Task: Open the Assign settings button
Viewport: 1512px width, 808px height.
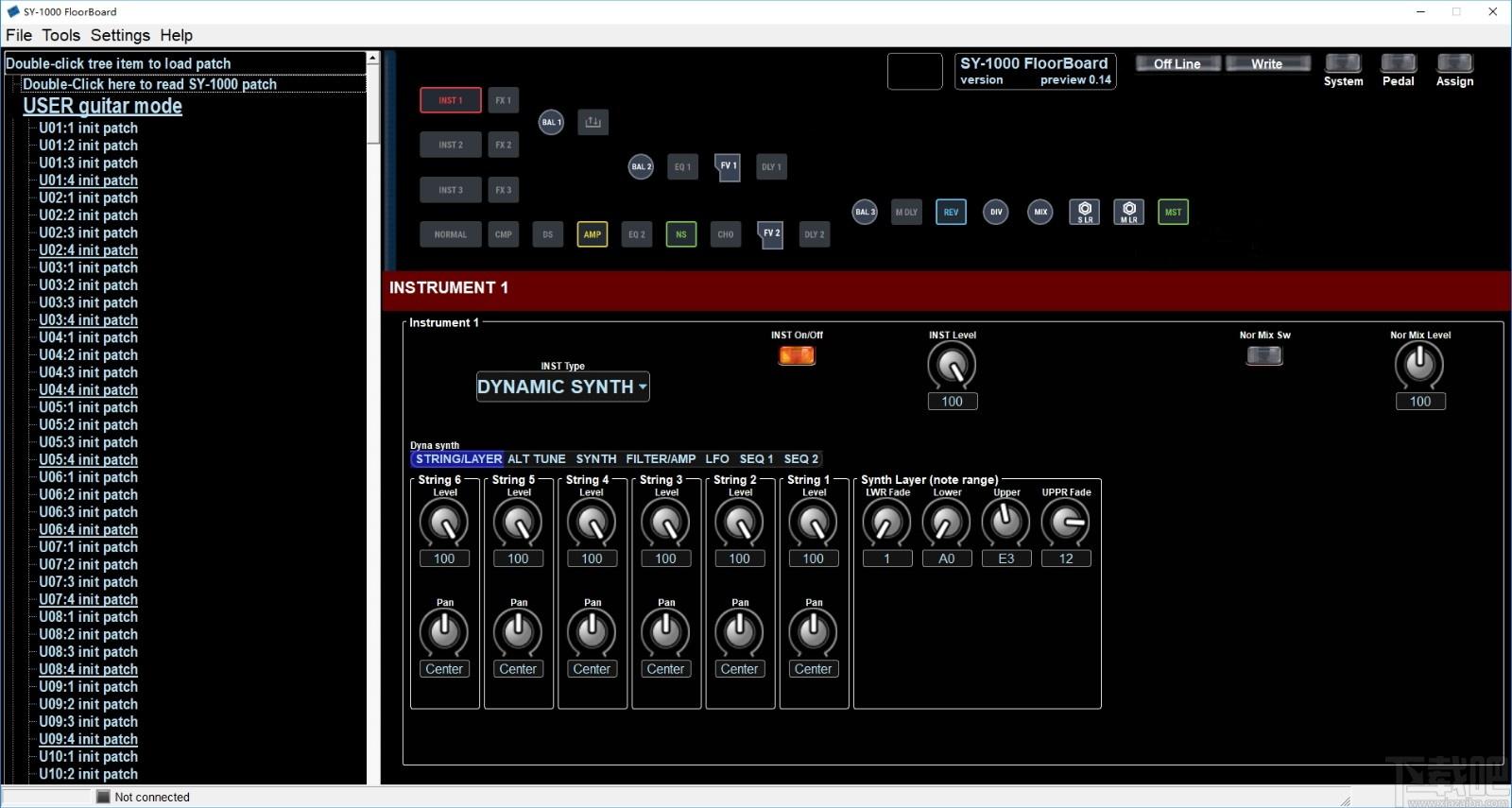Action: [1454, 63]
